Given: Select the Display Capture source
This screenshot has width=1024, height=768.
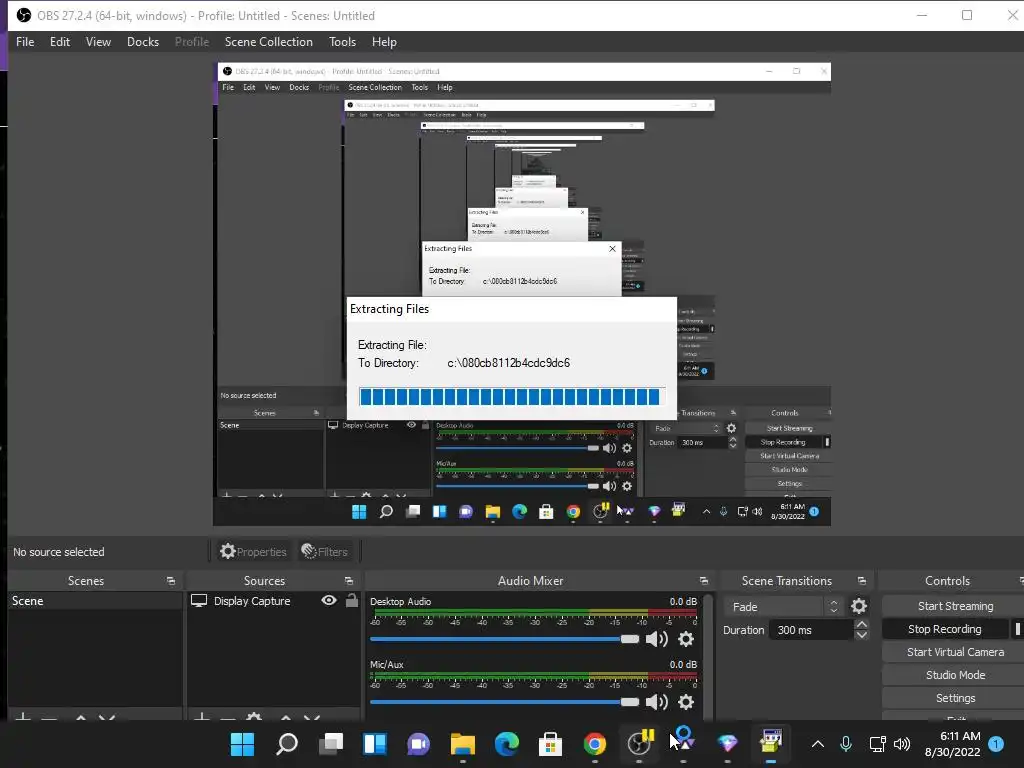Looking at the screenshot, I should (x=251, y=601).
